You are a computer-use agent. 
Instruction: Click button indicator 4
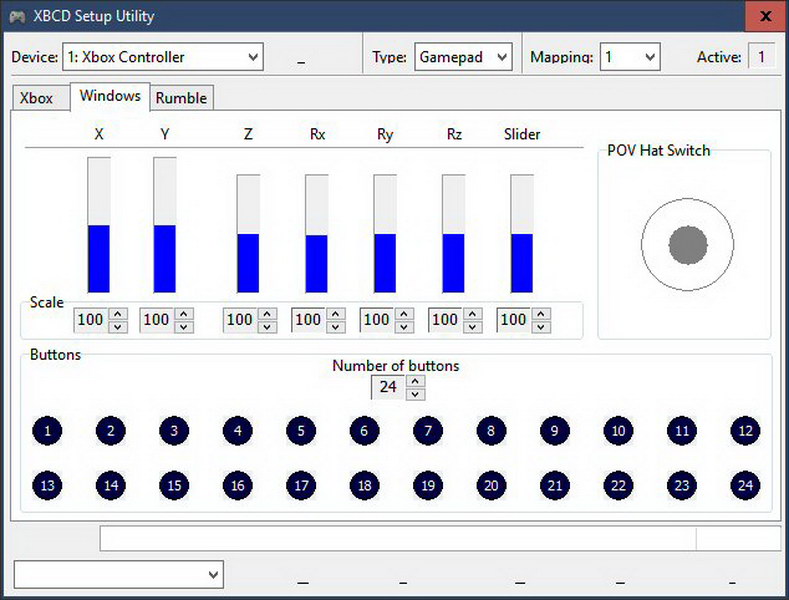[x=238, y=431]
